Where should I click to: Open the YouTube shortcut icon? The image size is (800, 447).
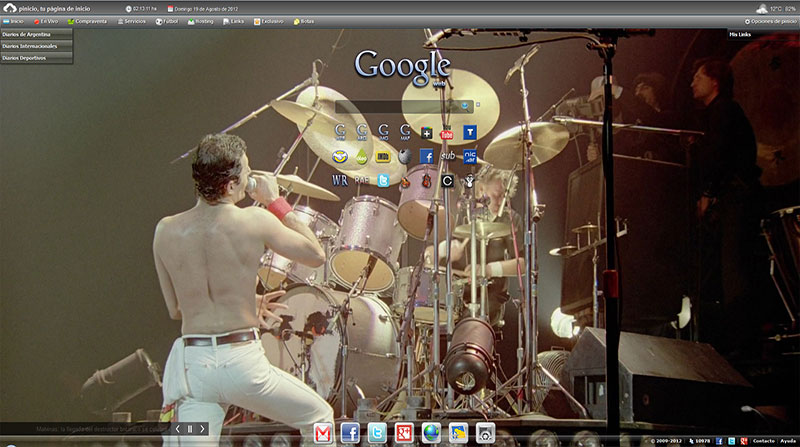447,133
